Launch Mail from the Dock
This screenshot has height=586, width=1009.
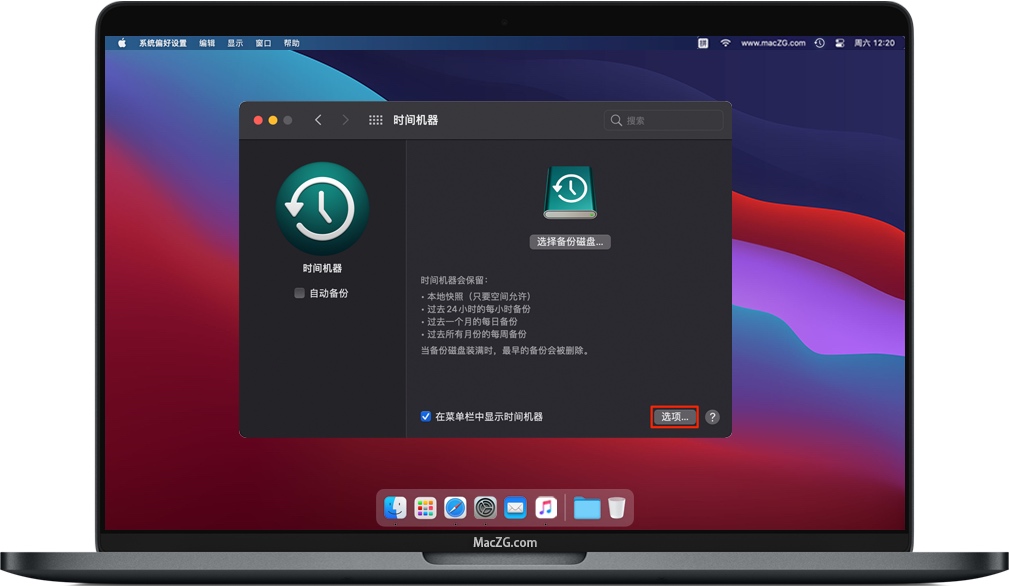click(x=514, y=507)
